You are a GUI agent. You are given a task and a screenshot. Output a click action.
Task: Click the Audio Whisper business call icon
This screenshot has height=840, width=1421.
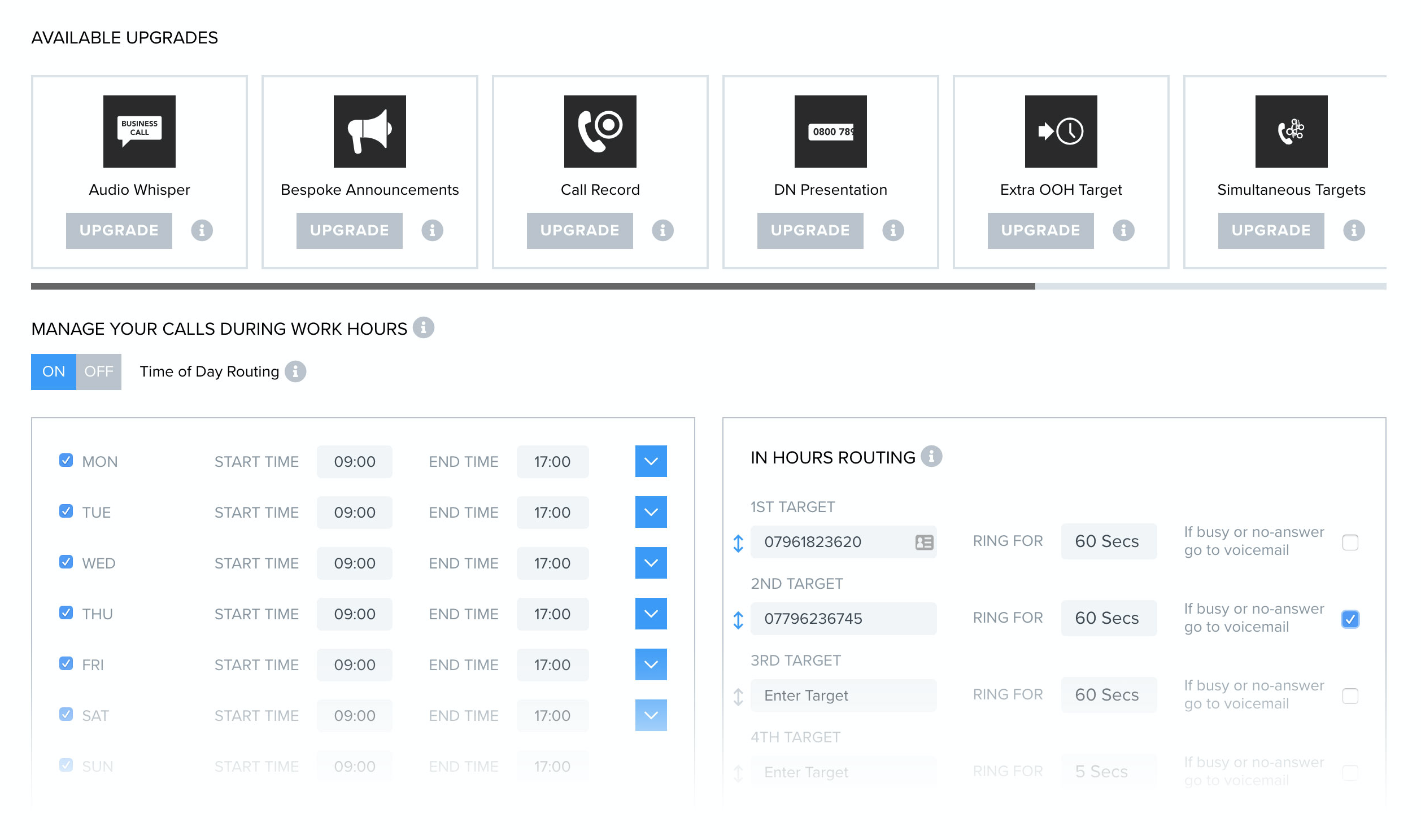[x=140, y=132]
